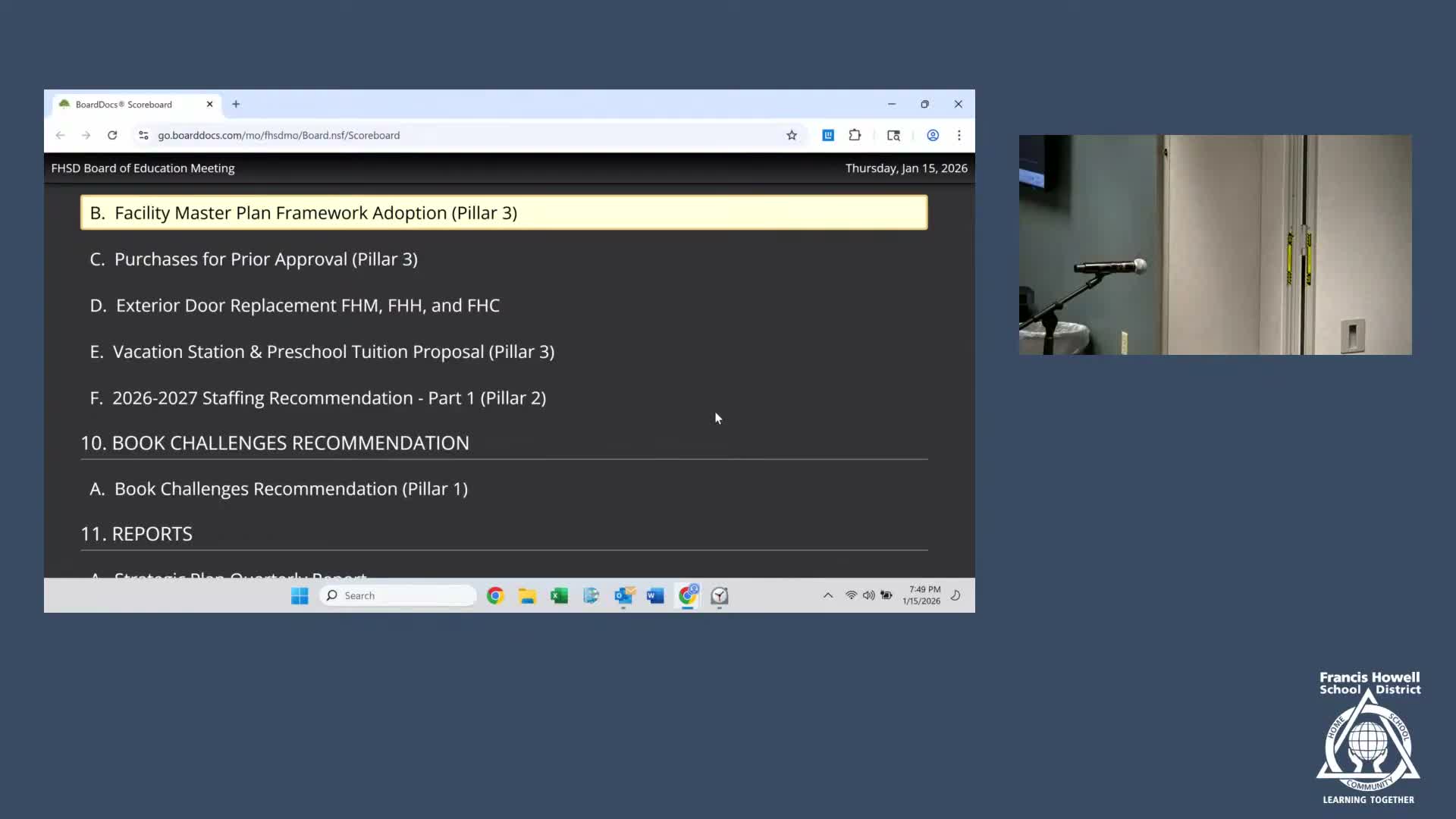
Task: Click the site information icon
Action: coord(143,135)
